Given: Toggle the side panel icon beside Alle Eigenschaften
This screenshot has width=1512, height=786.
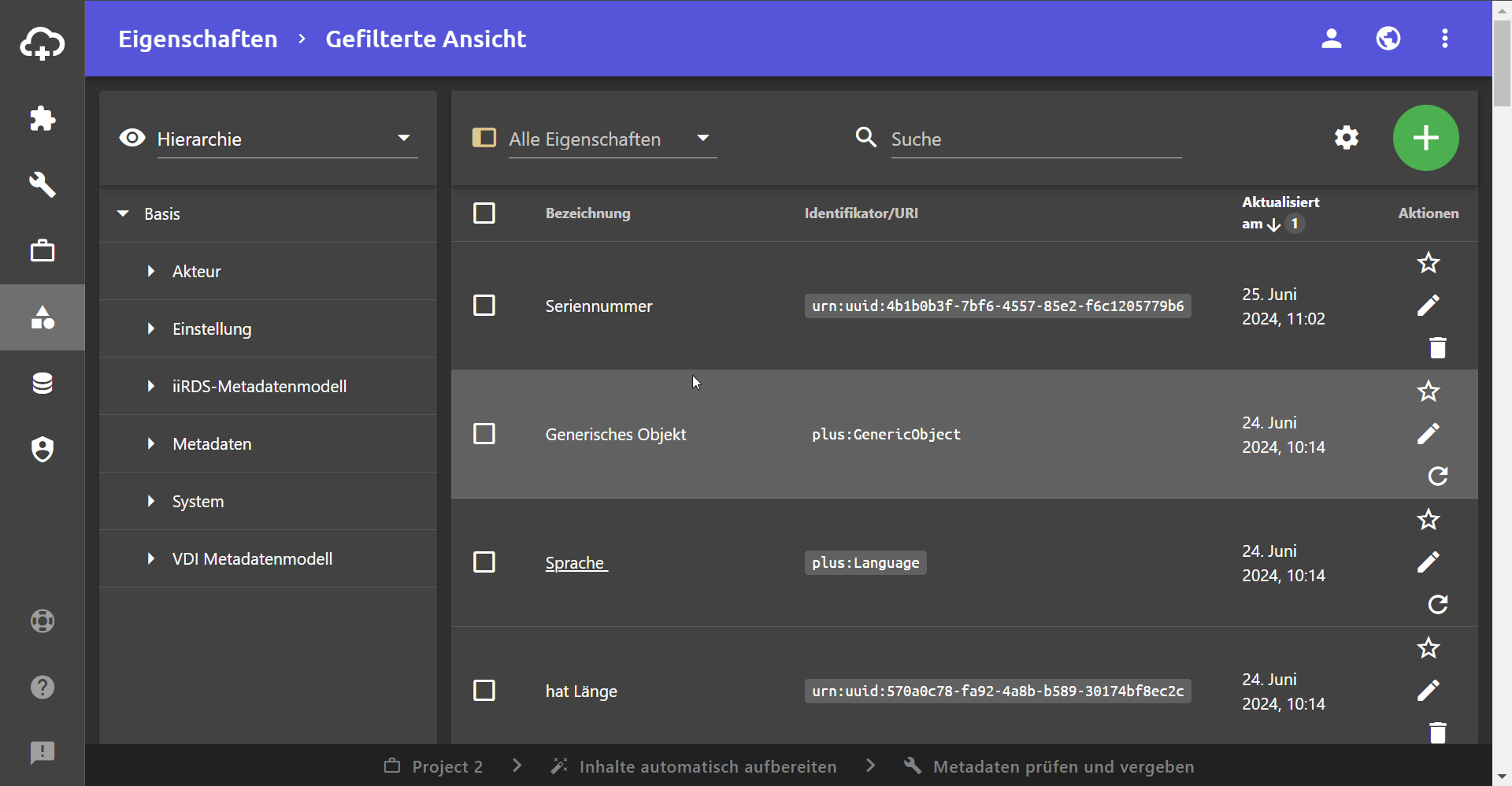Looking at the screenshot, I should 484,138.
